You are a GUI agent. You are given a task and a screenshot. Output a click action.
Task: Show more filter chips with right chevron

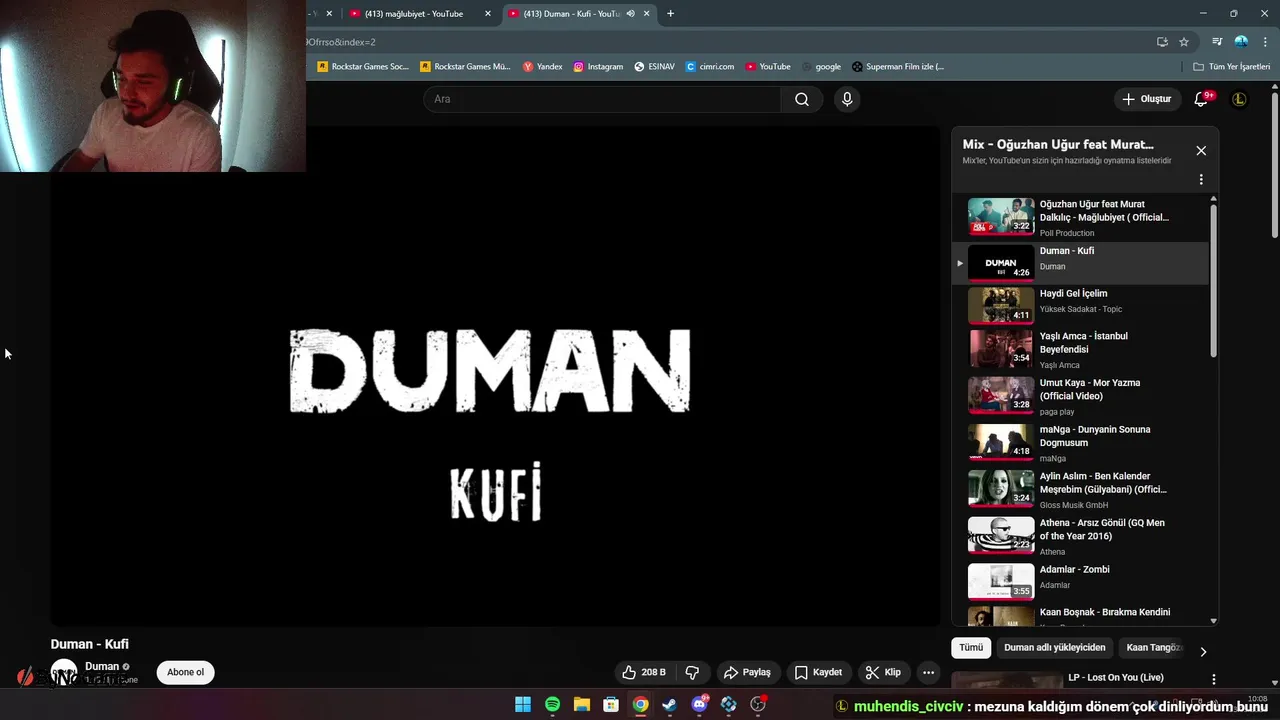point(1203,651)
